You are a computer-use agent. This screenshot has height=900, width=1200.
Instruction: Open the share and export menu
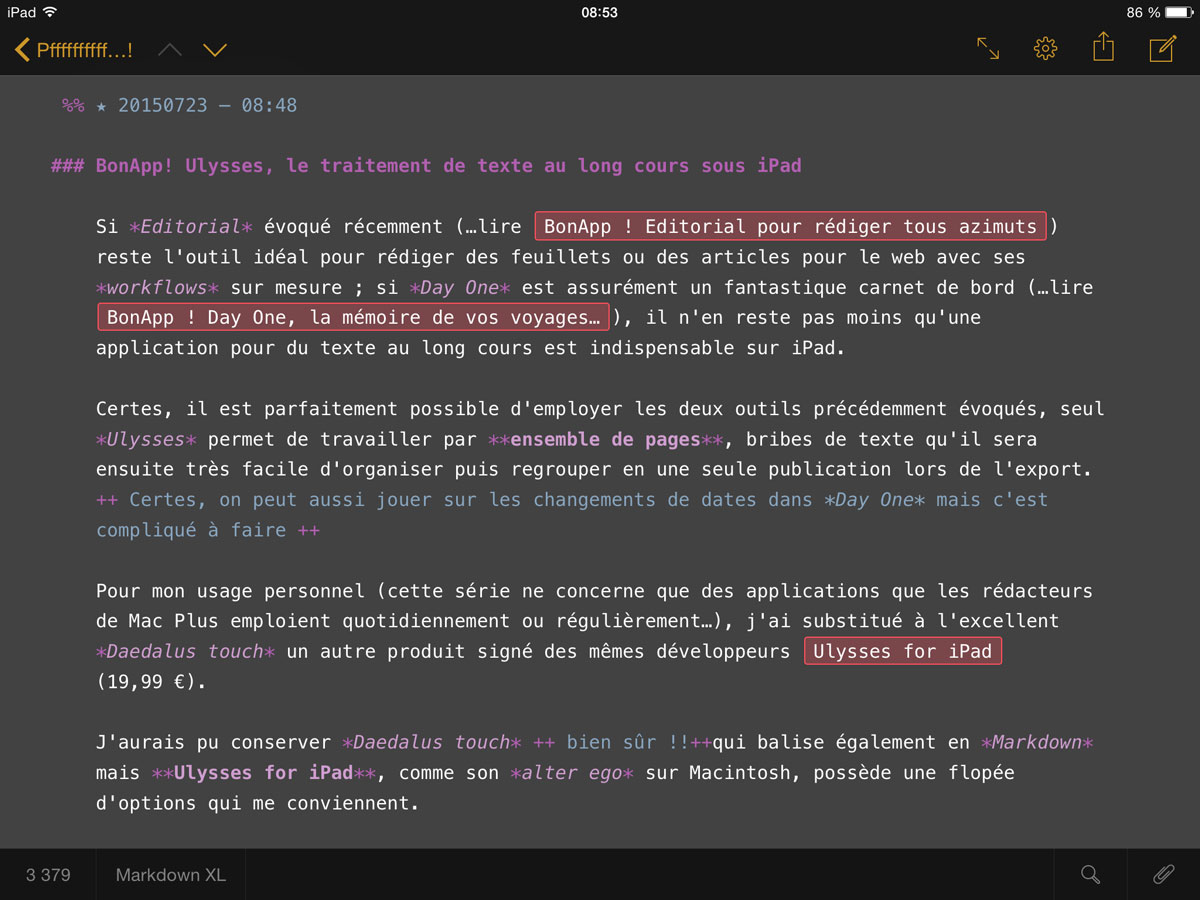(x=1103, y=47)
